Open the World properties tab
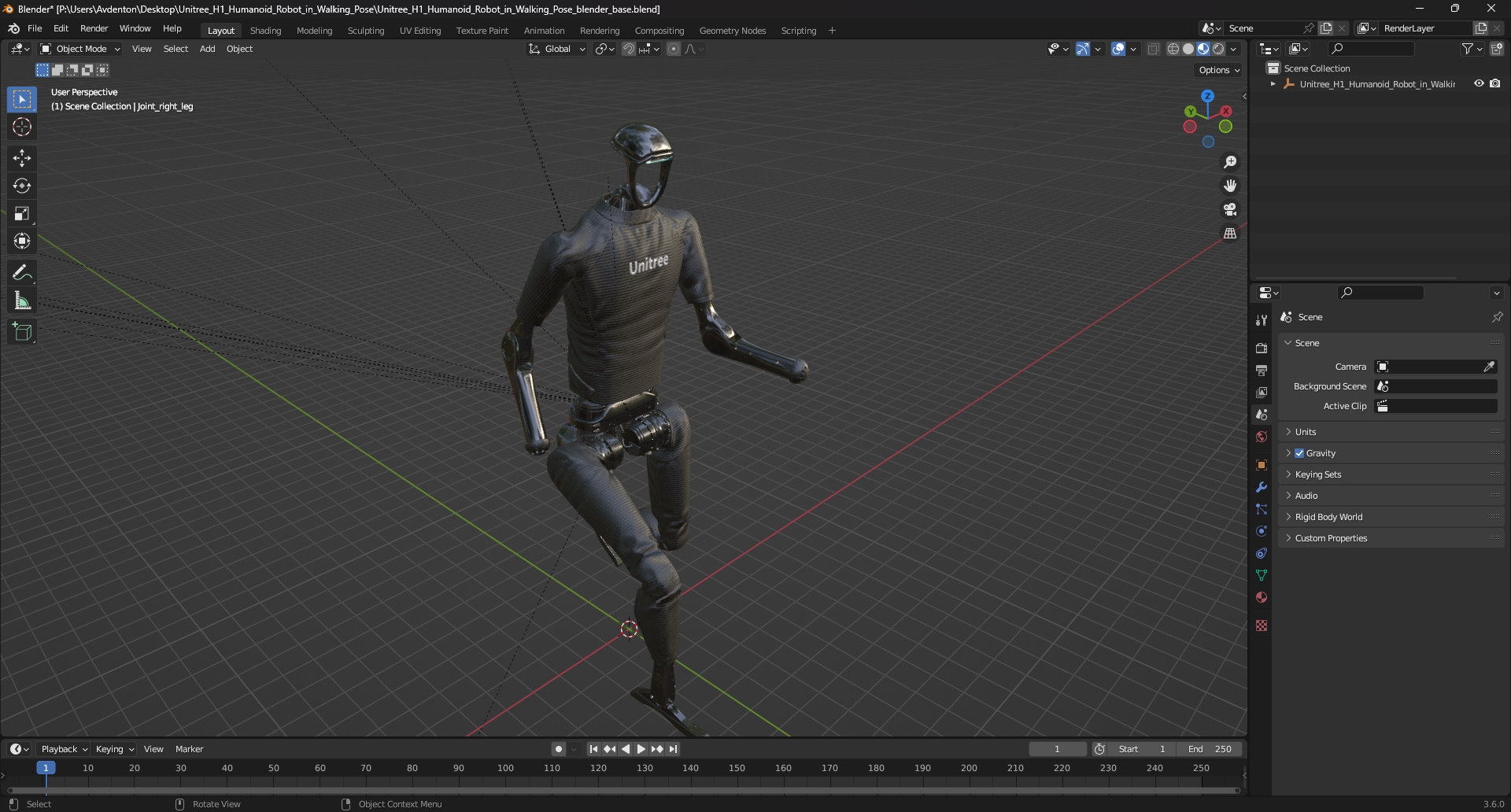The image size is (1511, 812). 1262,437
